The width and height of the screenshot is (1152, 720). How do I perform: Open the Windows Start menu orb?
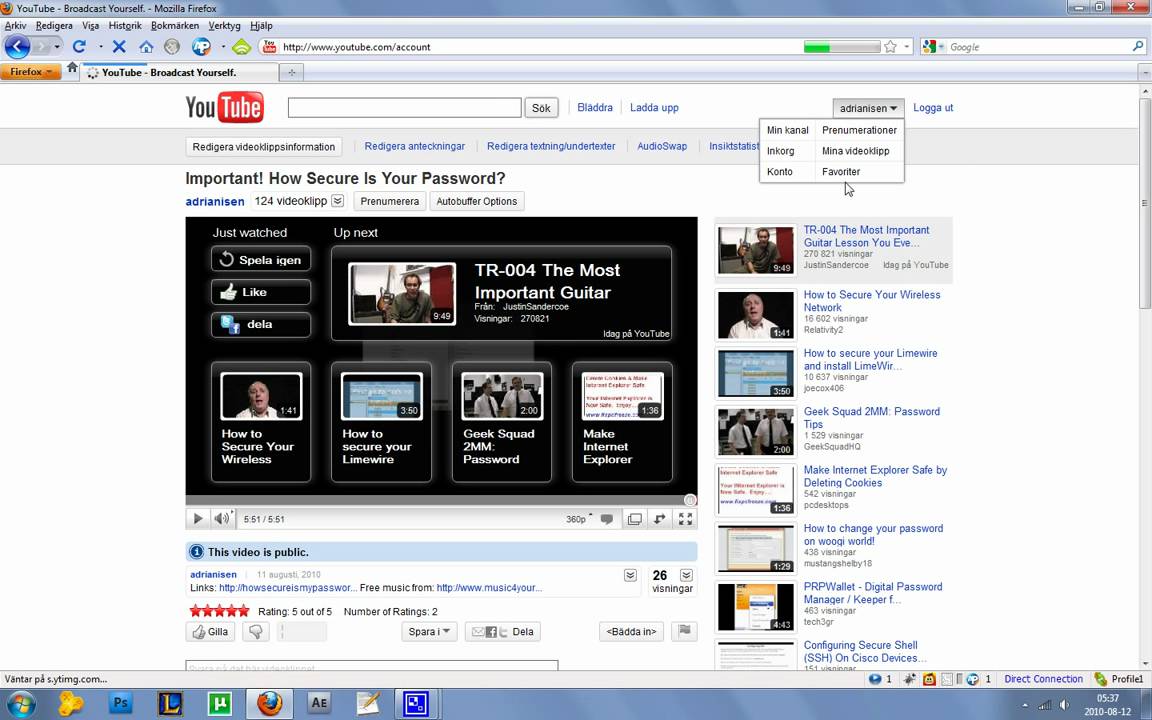click(x=21, y=704)
